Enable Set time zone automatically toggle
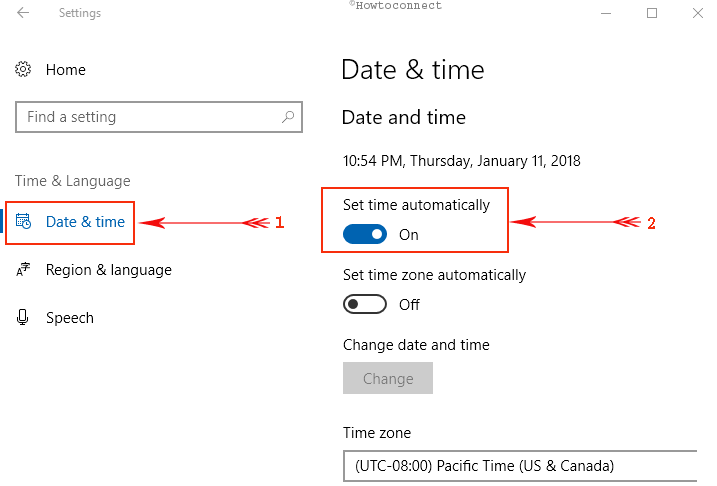 [x=365, y=304]
